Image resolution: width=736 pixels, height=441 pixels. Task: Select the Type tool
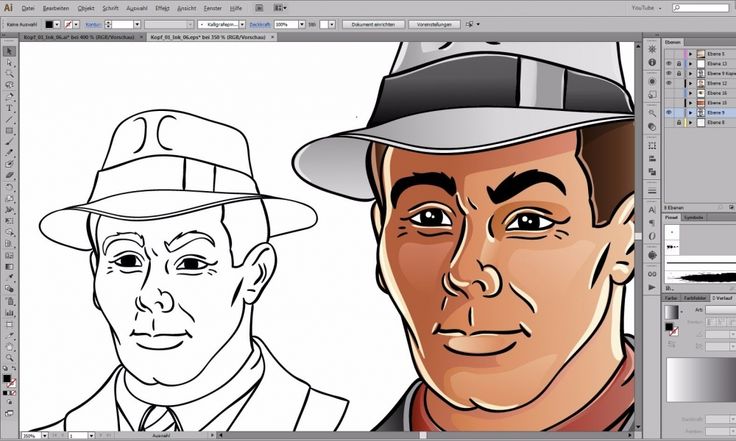click(x=9, y=108)
